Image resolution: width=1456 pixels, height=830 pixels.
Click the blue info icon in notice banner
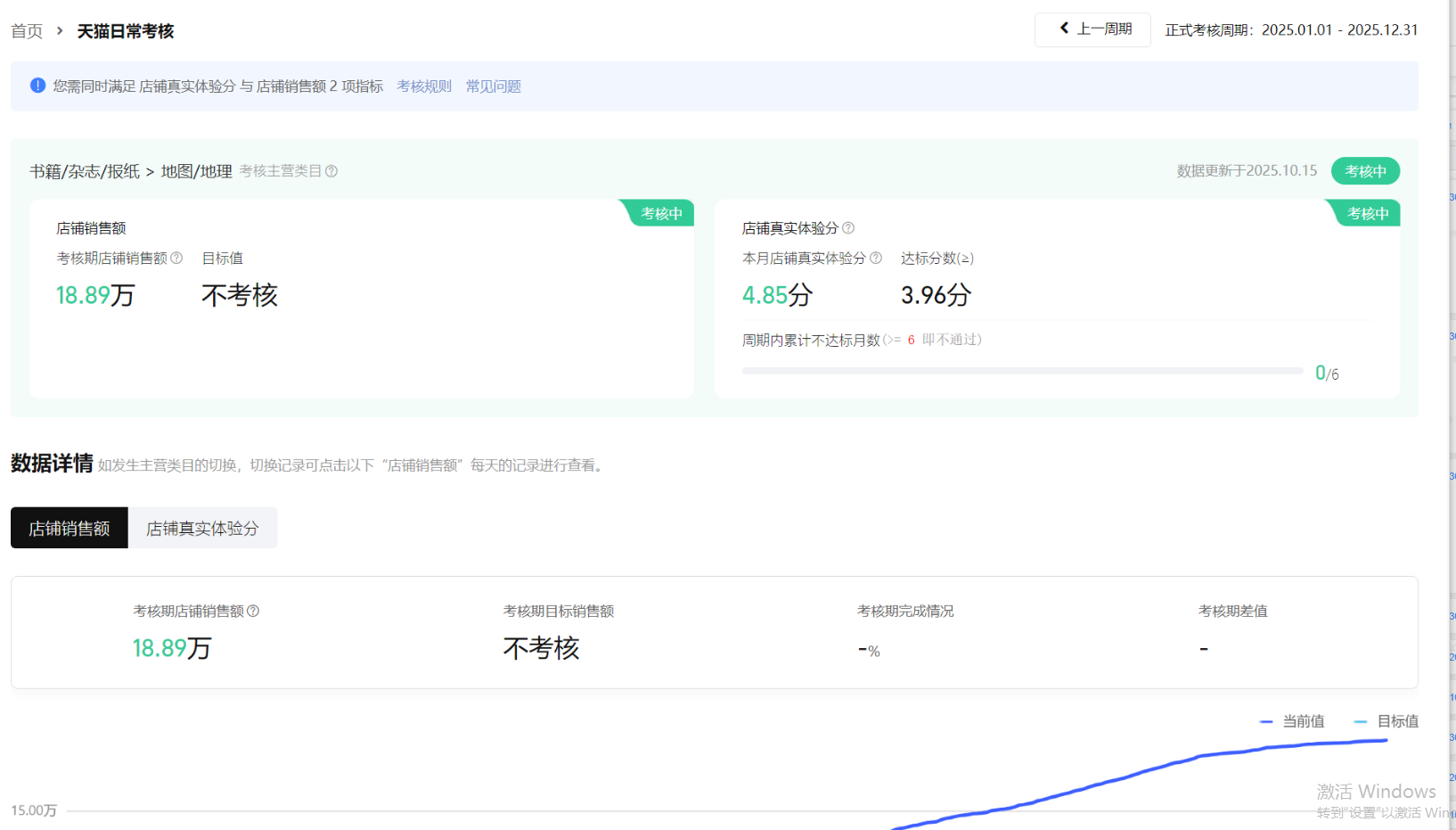coord(37,86)
